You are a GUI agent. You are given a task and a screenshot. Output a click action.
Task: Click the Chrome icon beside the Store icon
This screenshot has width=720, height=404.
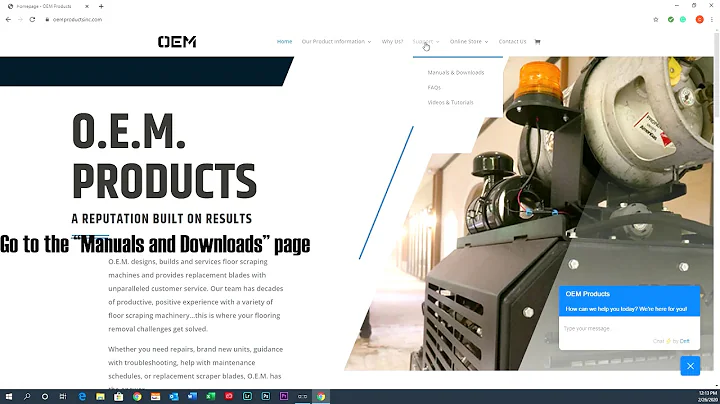137,396
